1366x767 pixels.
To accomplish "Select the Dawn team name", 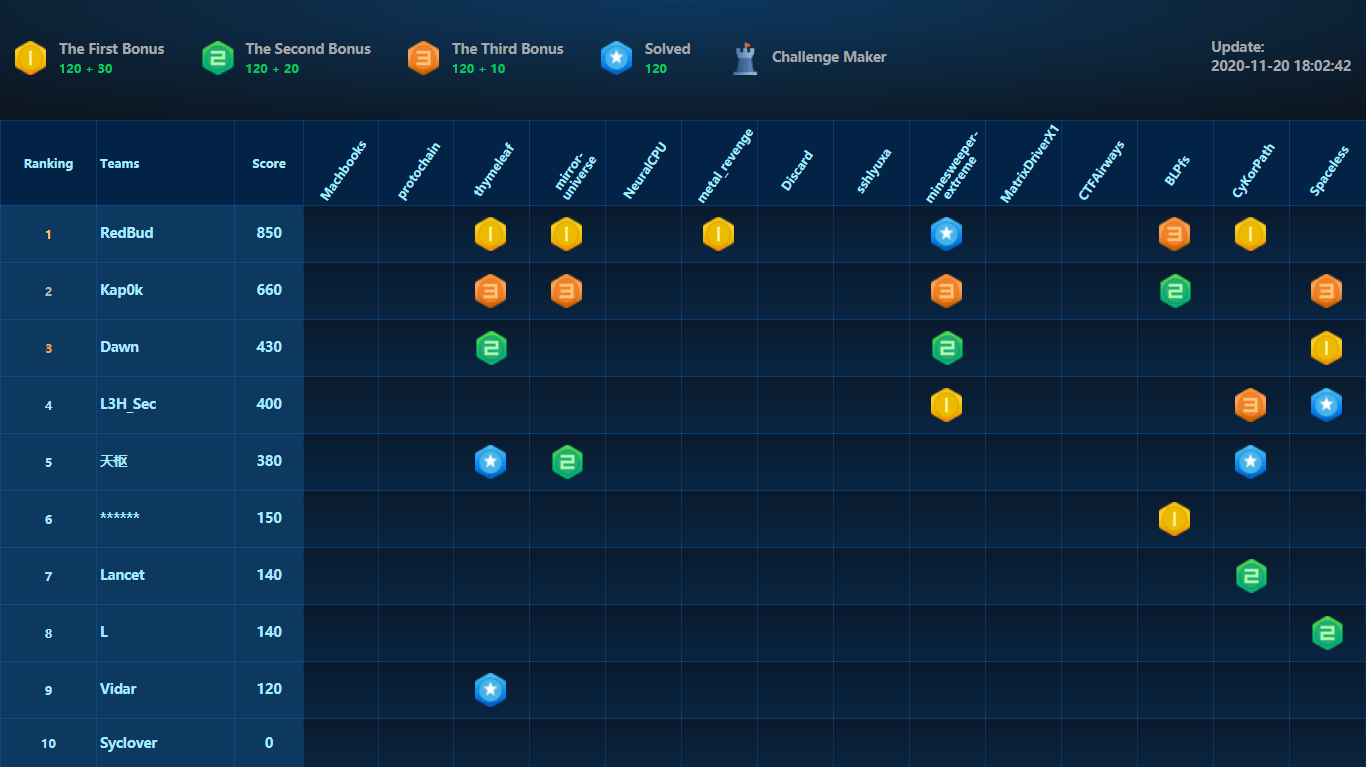I will click(120, 347).
